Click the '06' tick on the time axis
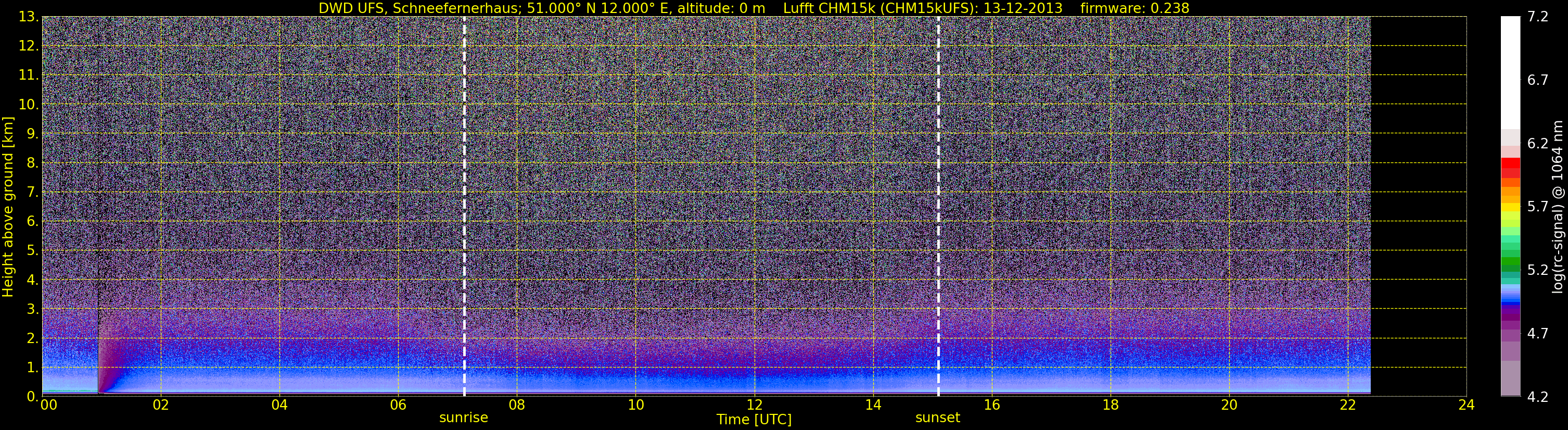1568x430 pixels. [x=398, y=405]
